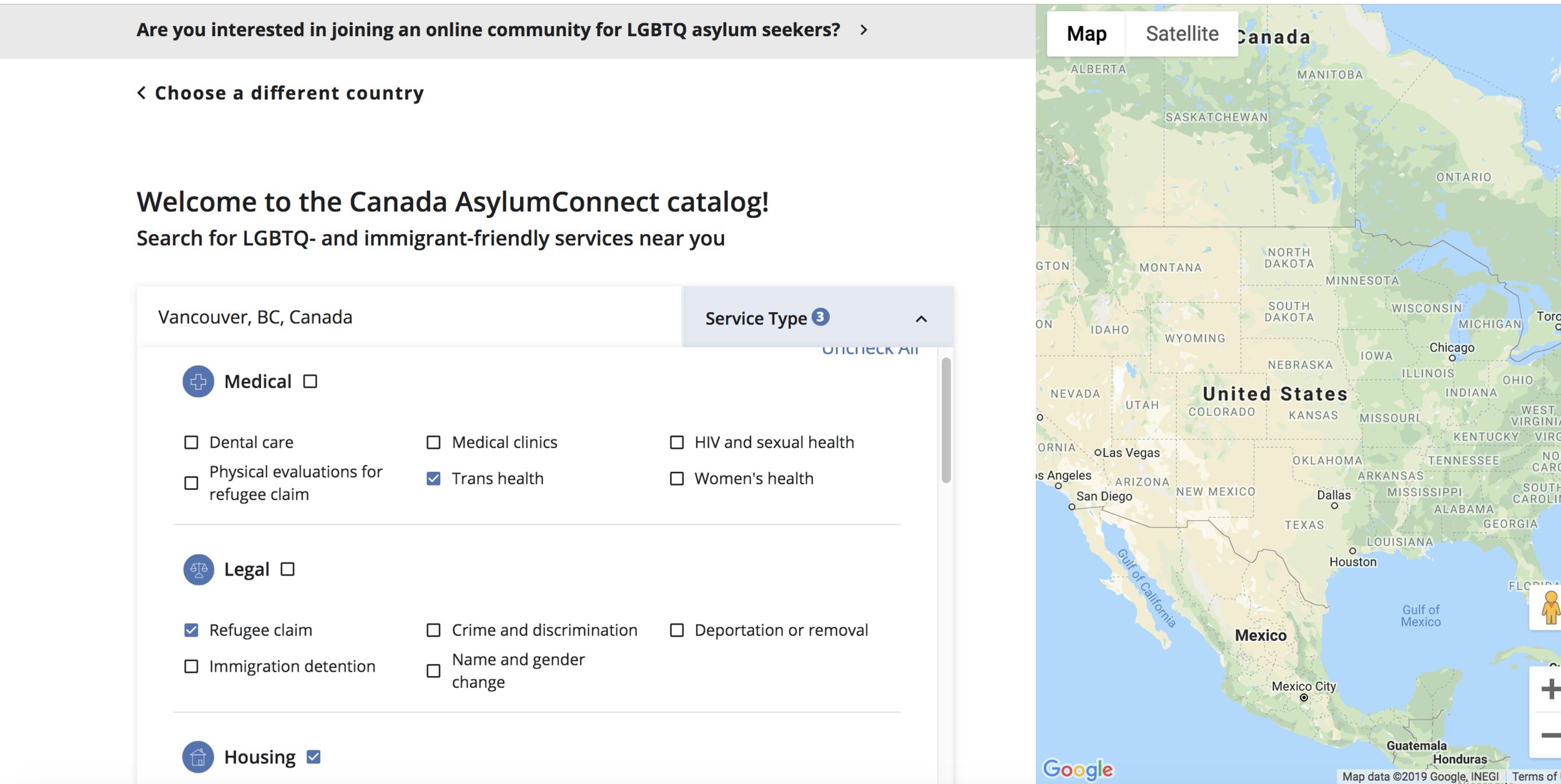Check Immigration detention checkbox
This screenshot has width=1561, height=784.
(x=192, y=667)
